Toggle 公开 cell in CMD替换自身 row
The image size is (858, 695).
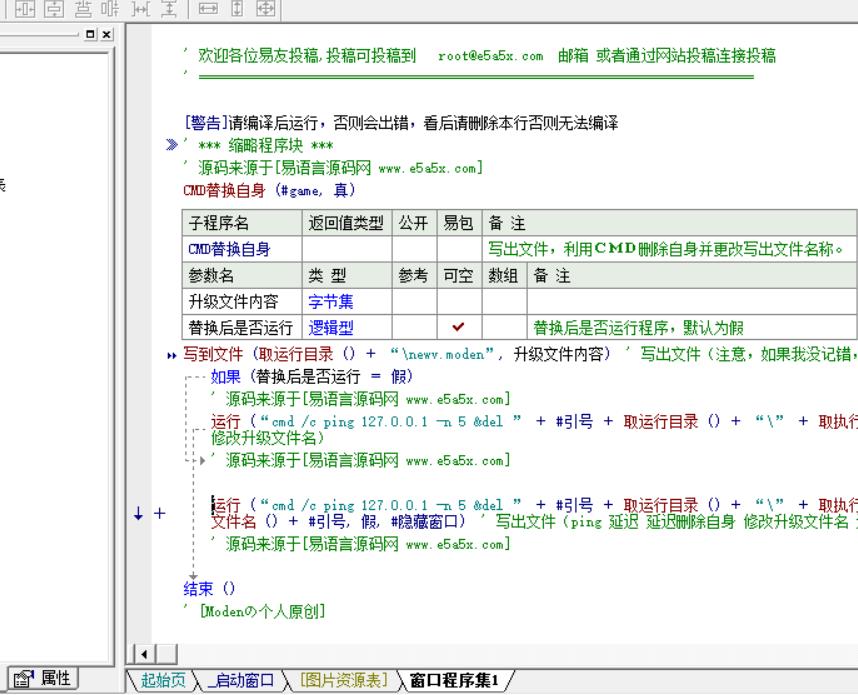[414, 250]
